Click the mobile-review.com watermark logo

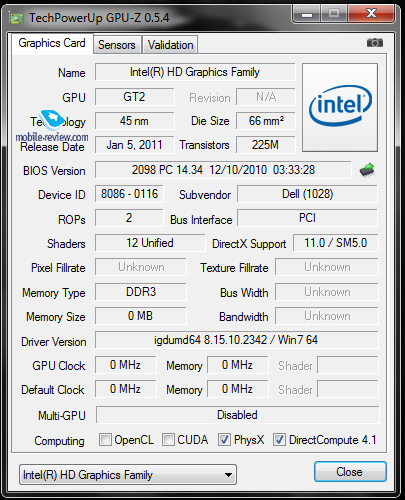(52, 126)
